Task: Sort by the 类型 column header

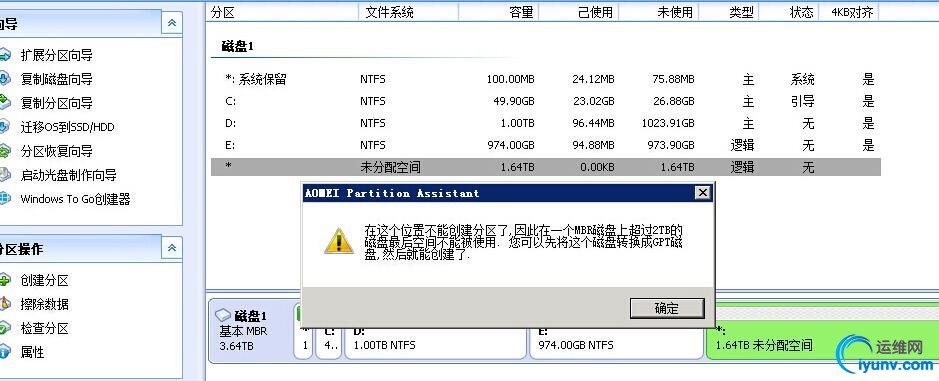Action: click(x=729, y=12)
